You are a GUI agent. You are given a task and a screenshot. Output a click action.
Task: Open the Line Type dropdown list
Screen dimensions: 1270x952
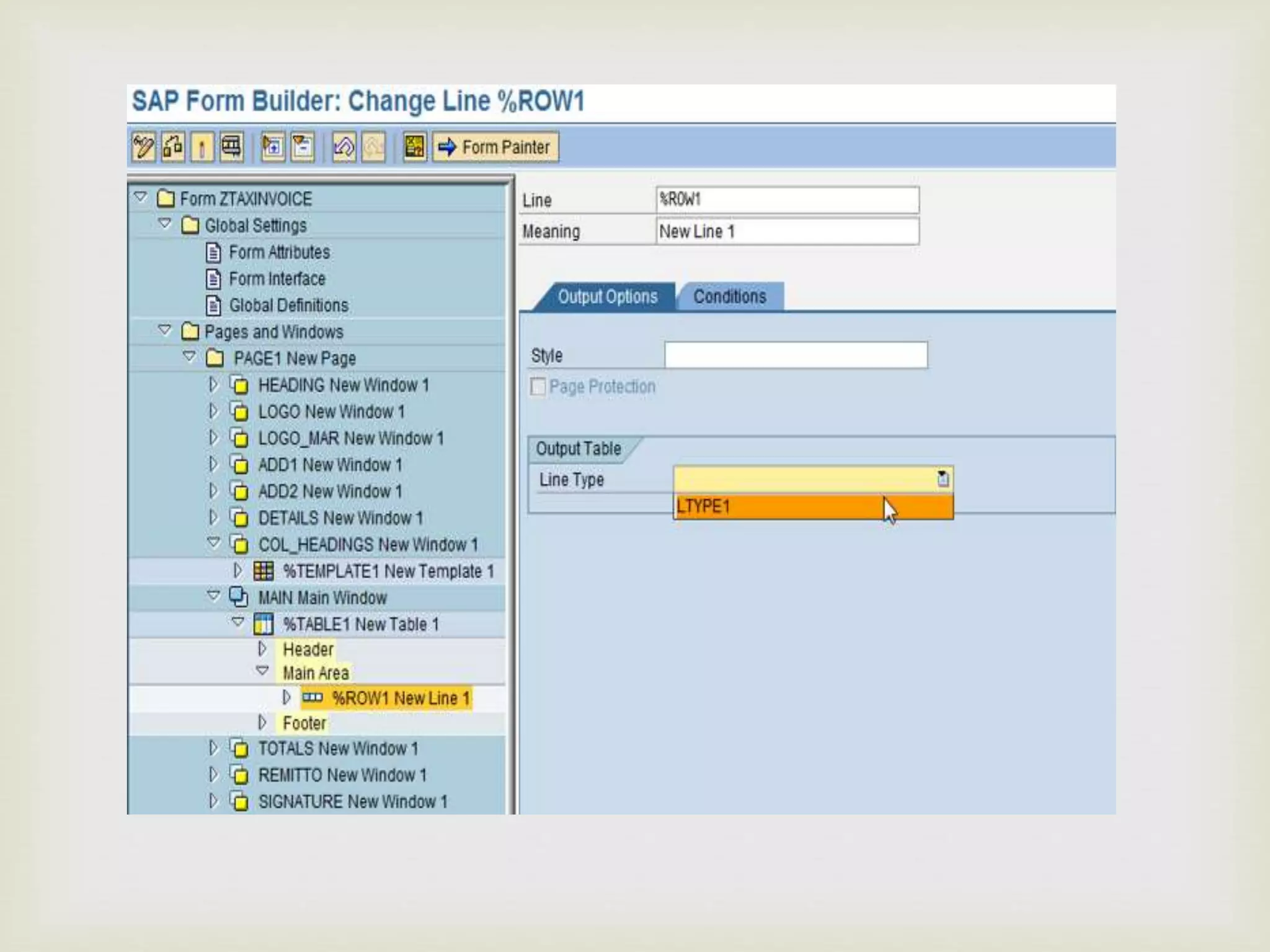943,479
